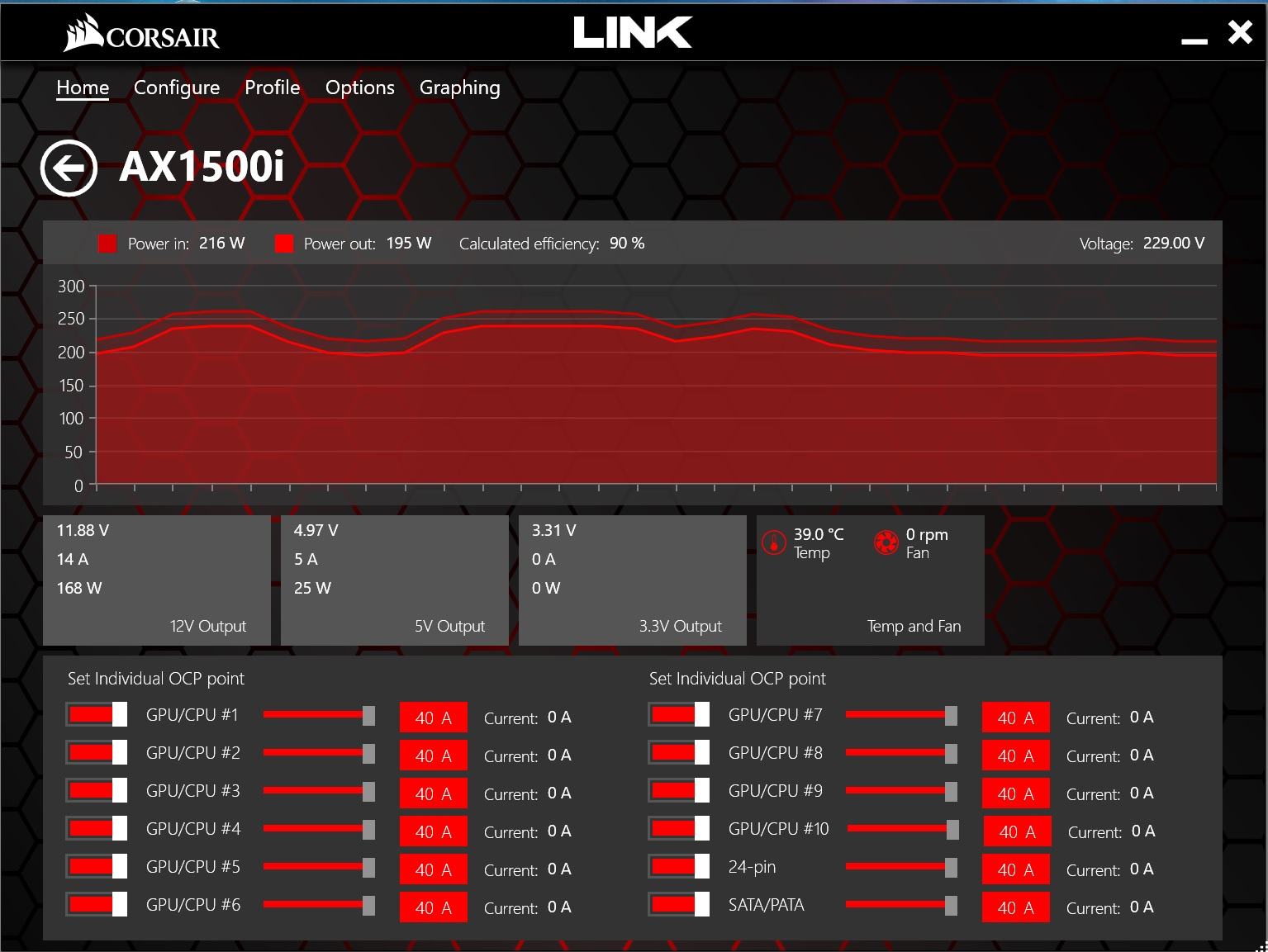Click the 40 A field for GPU/CPU #8

click(x=1016, y=755)
